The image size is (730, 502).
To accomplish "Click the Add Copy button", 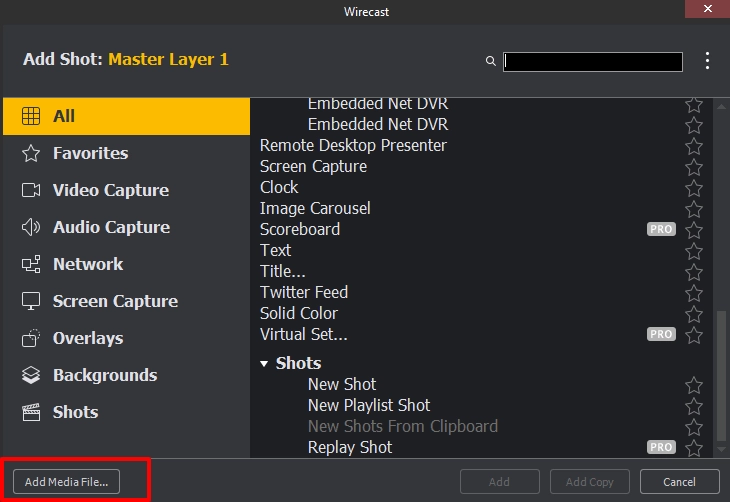I will pyautogui.click(x=589, y=482).
